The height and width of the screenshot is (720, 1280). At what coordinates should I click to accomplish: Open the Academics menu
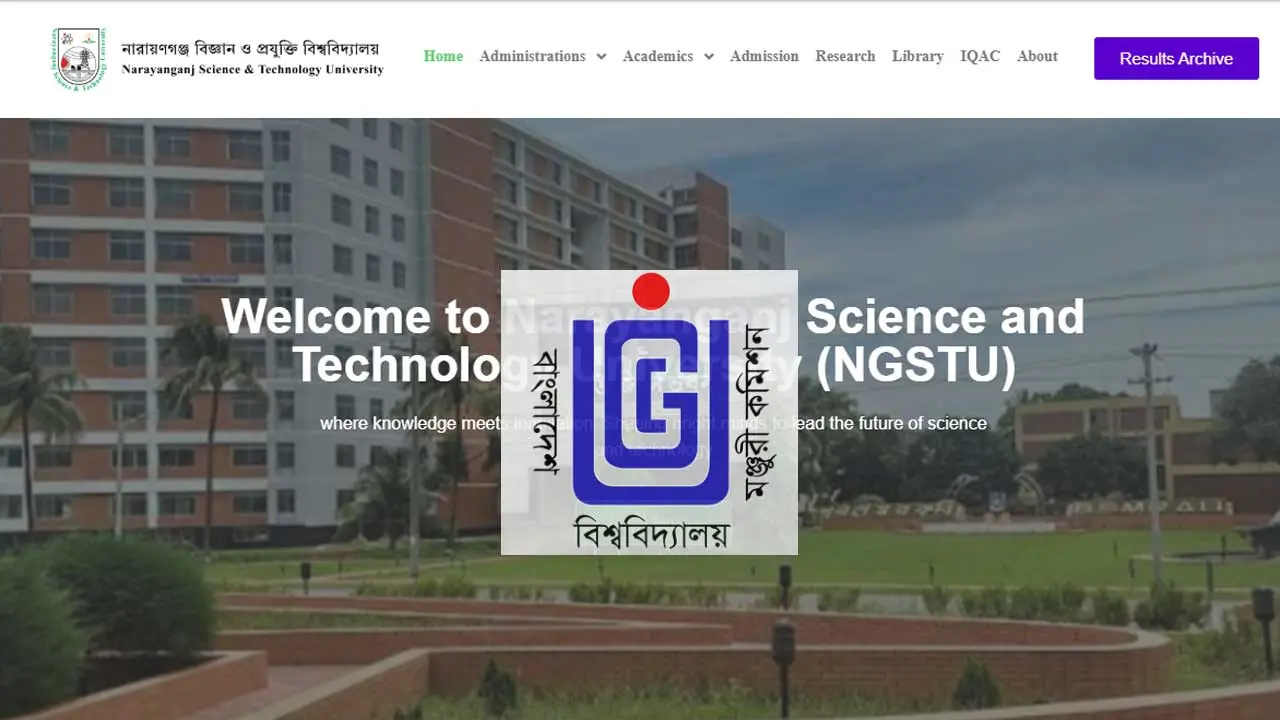(x=658, y=56)
